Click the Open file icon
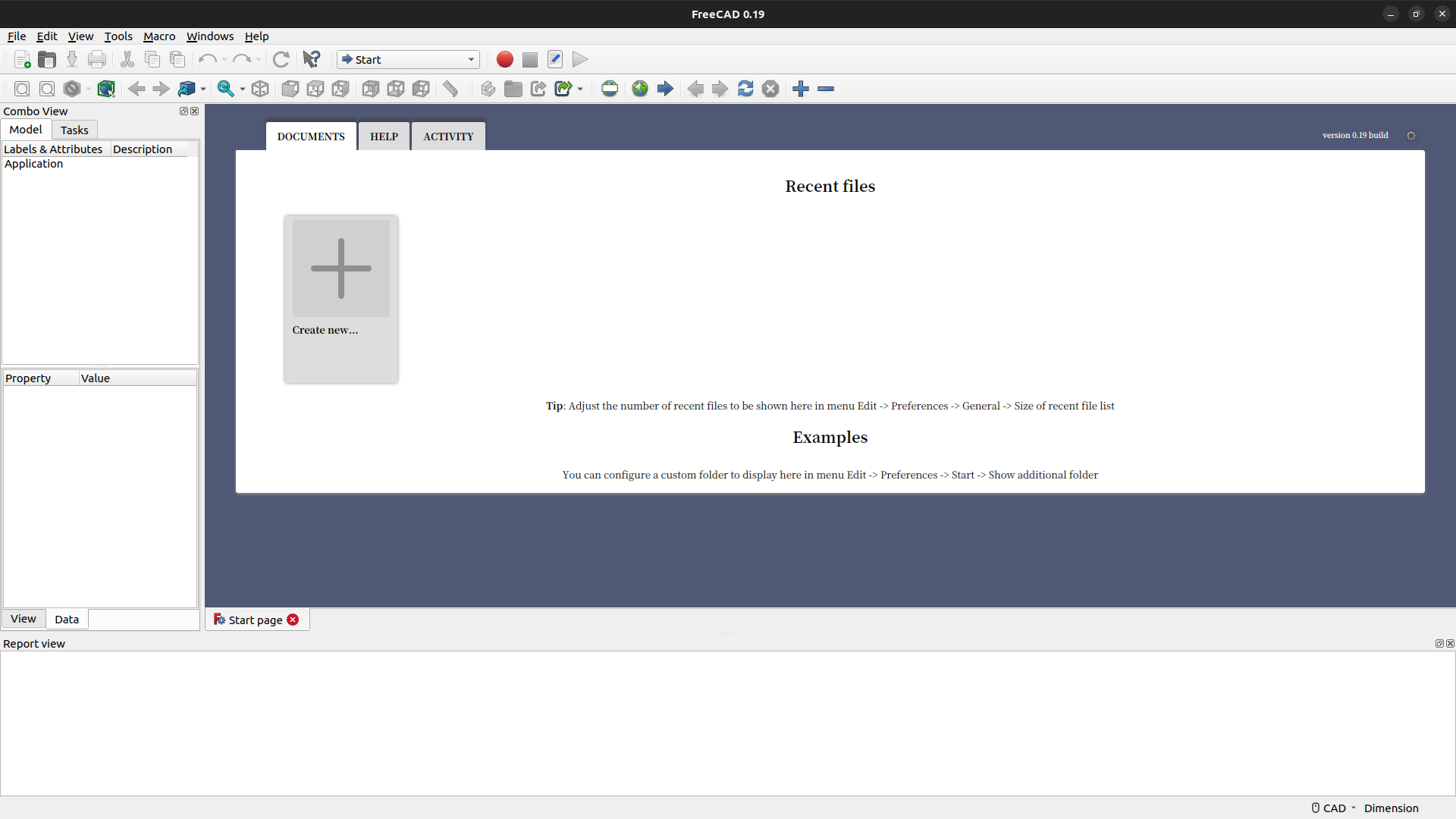1456x819 pixels. pos(47,59)
